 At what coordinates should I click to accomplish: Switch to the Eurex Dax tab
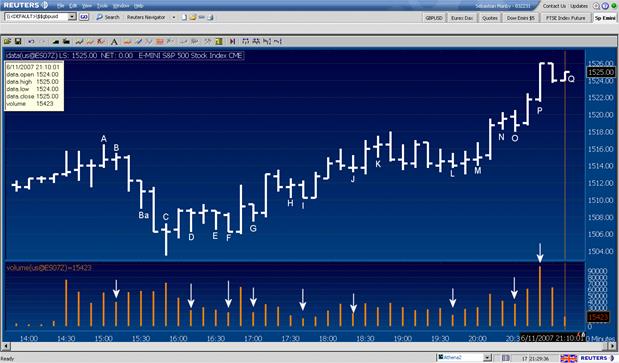[462, 18]
